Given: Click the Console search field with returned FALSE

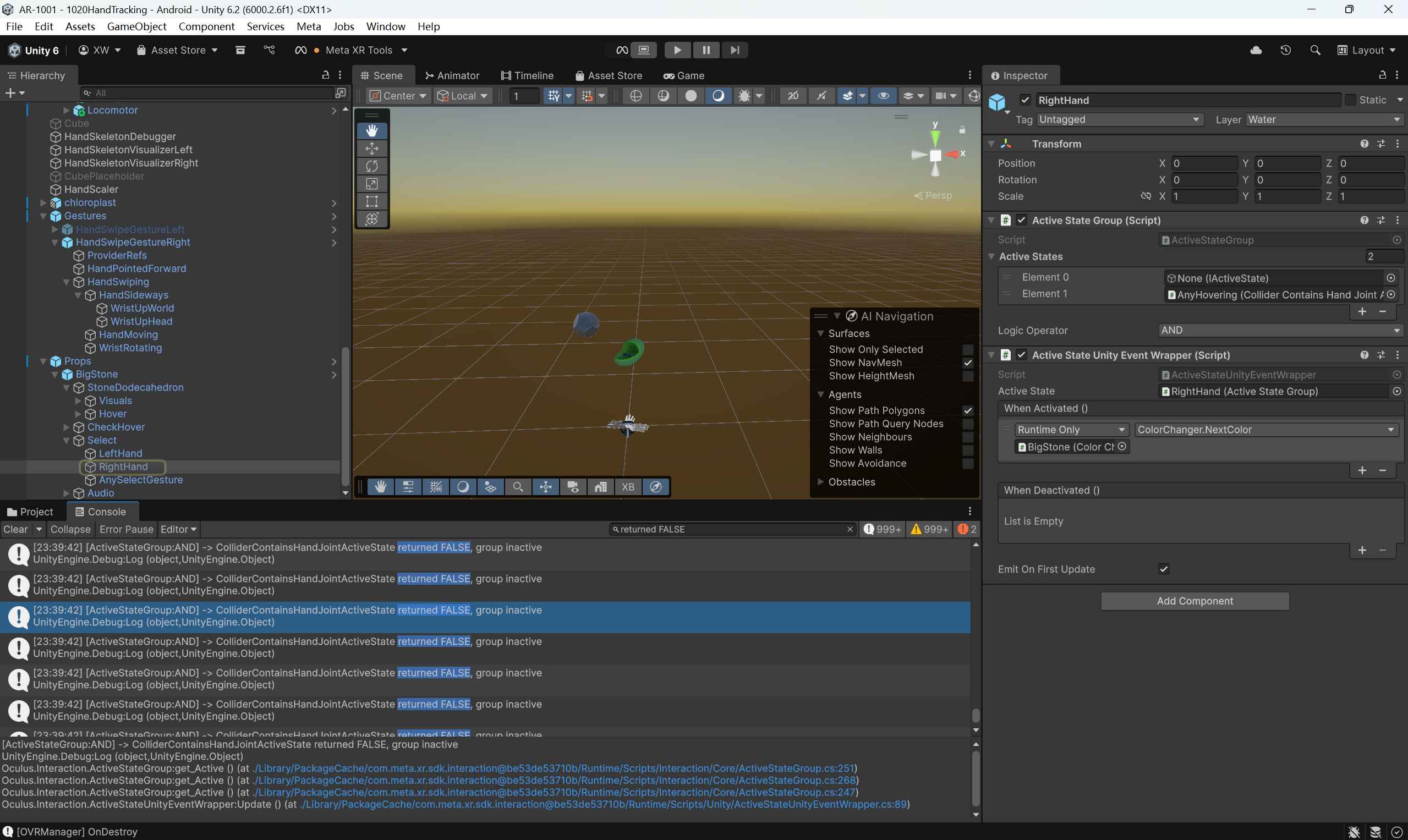Looking at the screenshot, I should coord(730,529).
